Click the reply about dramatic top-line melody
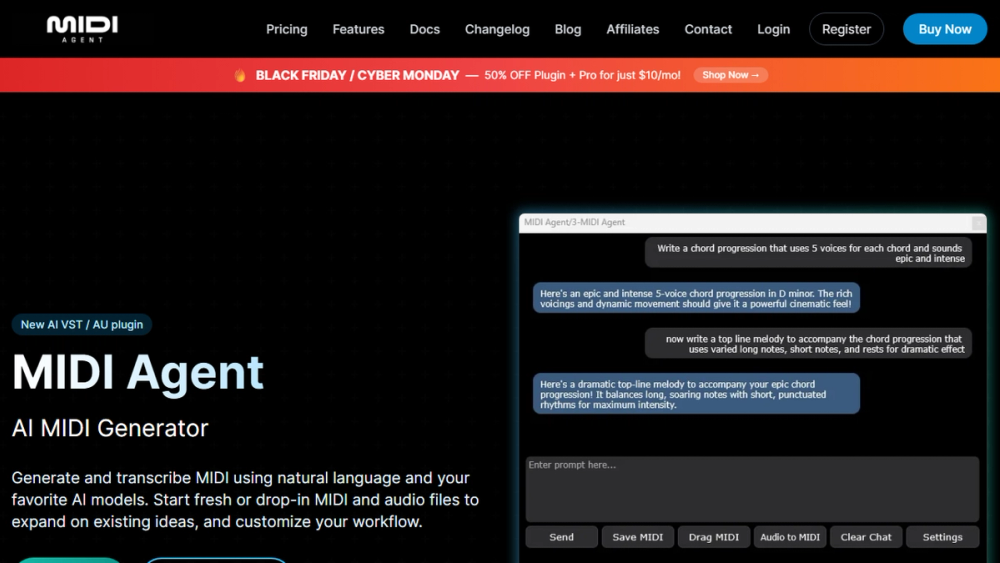This screenshot has width=1000, height=563. (696, 394)
